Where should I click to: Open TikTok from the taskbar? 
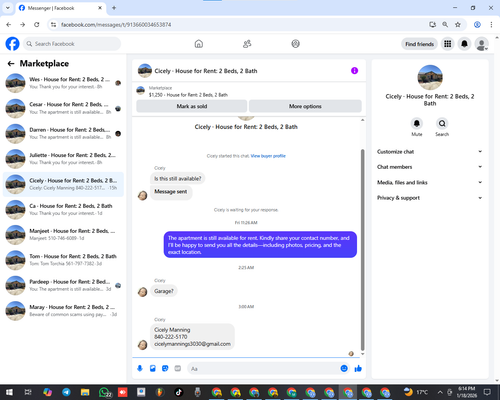click(179, 392)
